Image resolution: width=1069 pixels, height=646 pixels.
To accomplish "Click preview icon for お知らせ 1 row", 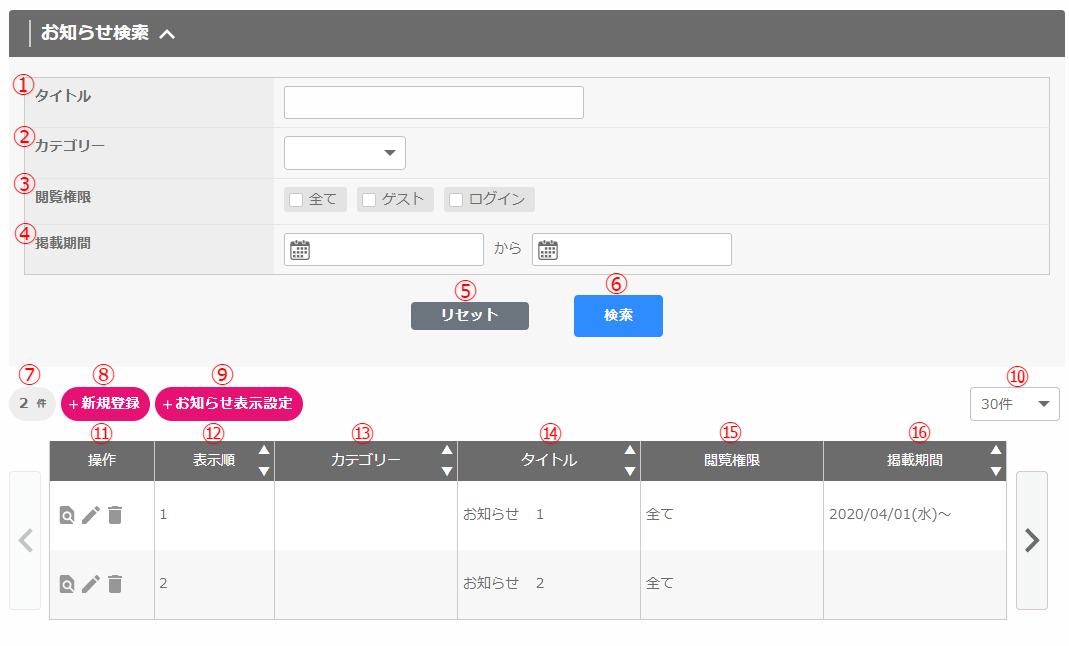I will [x=67, y=515].
